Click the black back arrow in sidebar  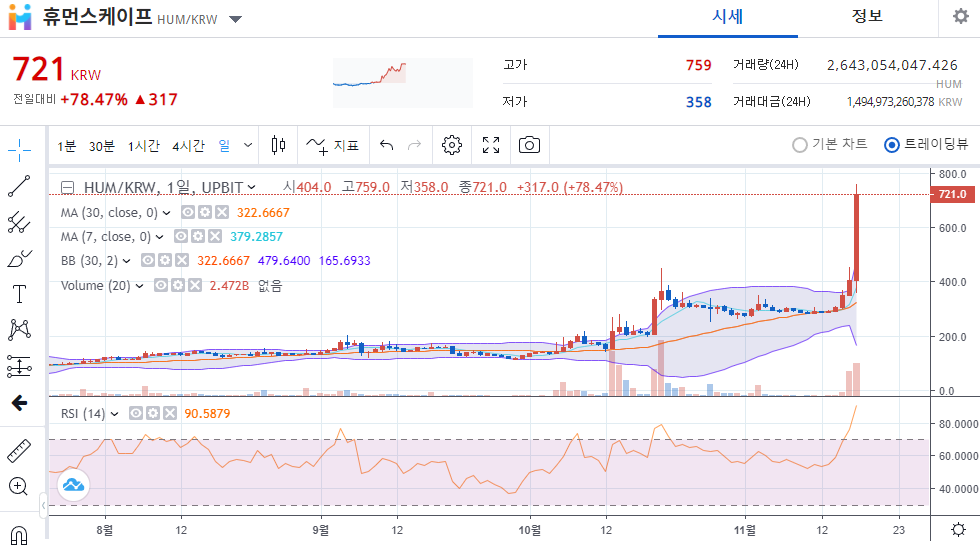point(19,403)
